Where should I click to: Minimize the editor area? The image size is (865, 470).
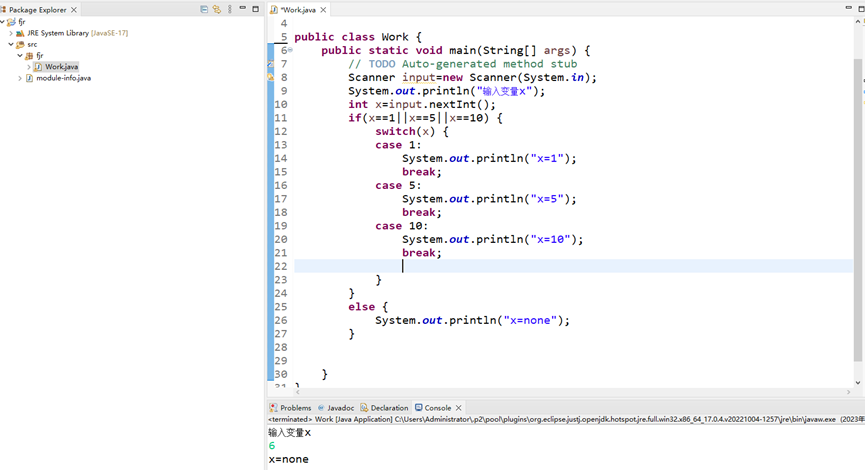pyautogui.click(x=848, y=8)
